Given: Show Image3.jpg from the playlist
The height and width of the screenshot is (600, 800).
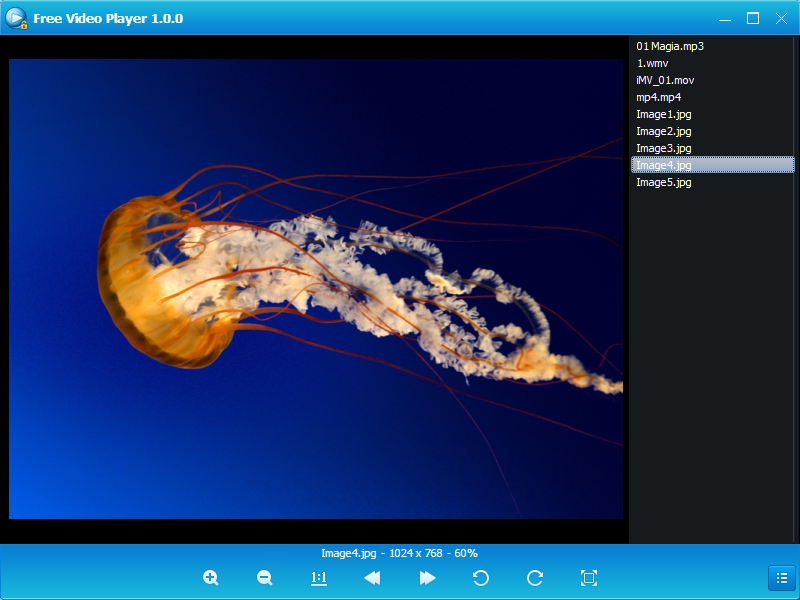Looking at the screenshot, I should tap(663, 148).
